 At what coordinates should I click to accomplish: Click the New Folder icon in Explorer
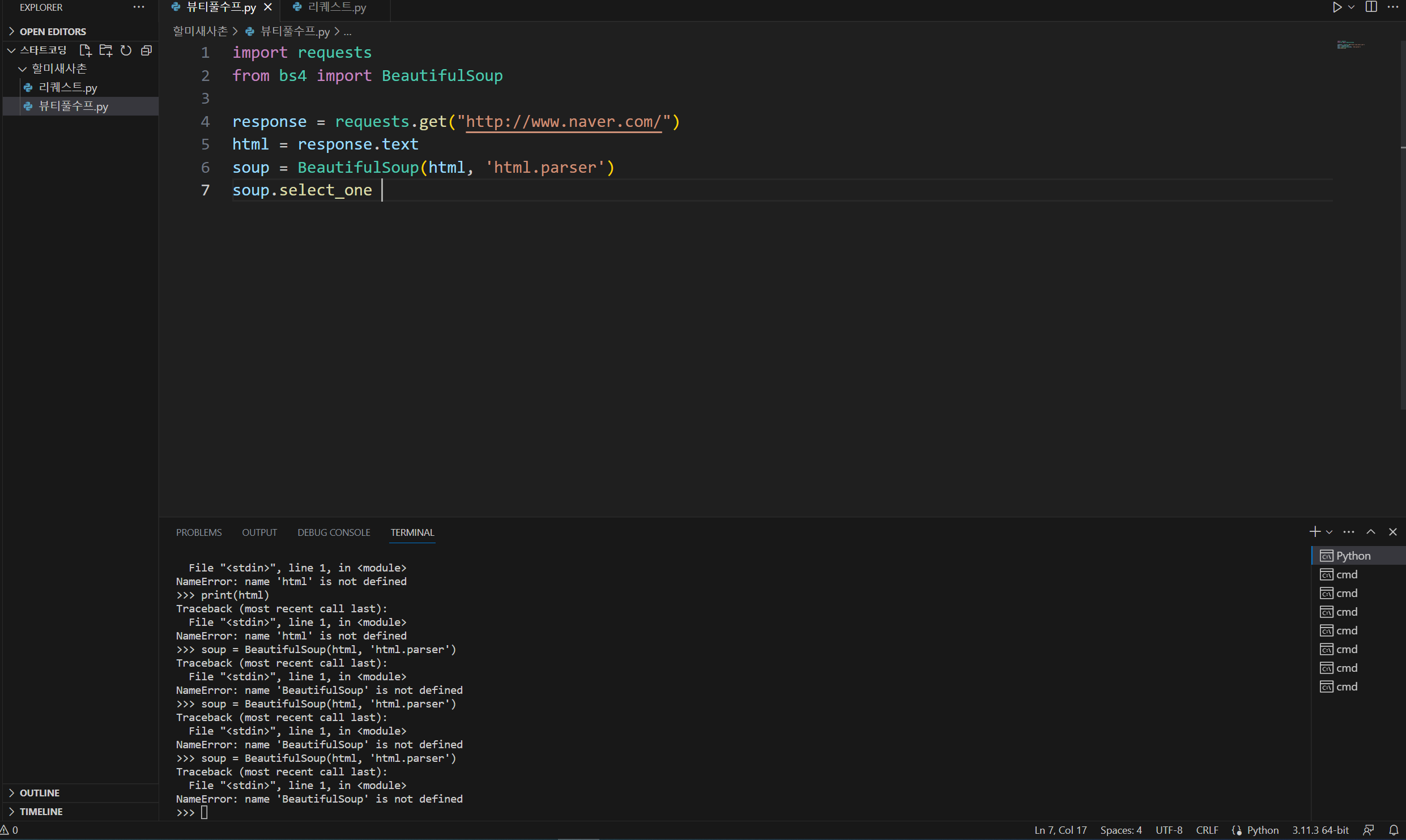click(106, 50)
